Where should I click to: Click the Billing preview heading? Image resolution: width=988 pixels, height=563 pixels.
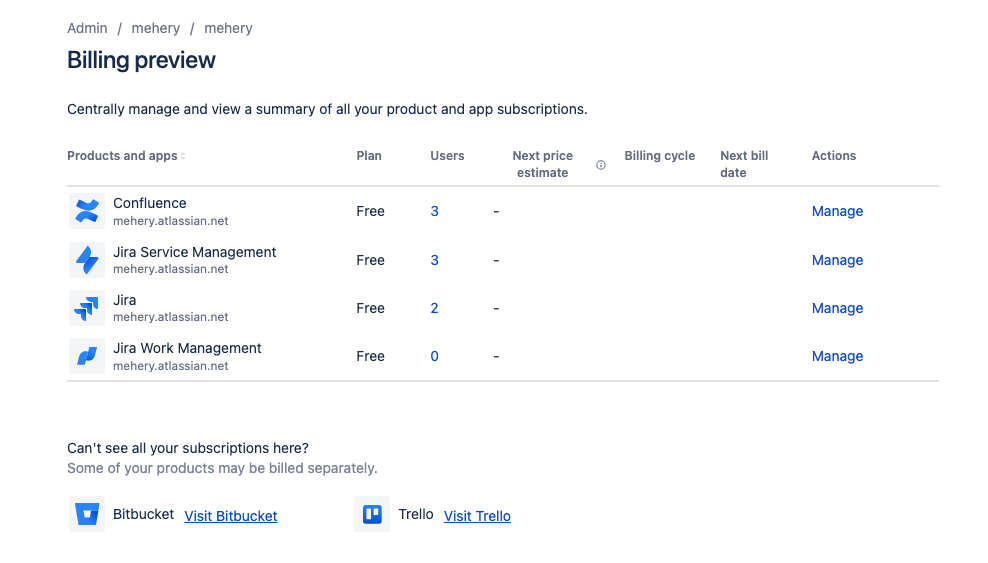pyautogui.click(x=141, y=60)
